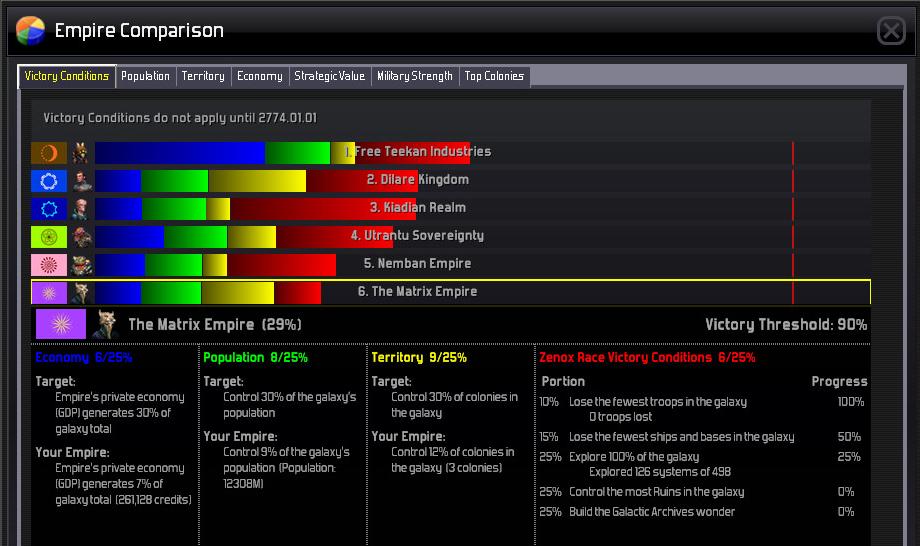Click the Dilare Kingdom race portrait
Image resolution: width=920 pixels, height=546 pixels.
click(82, 181)
